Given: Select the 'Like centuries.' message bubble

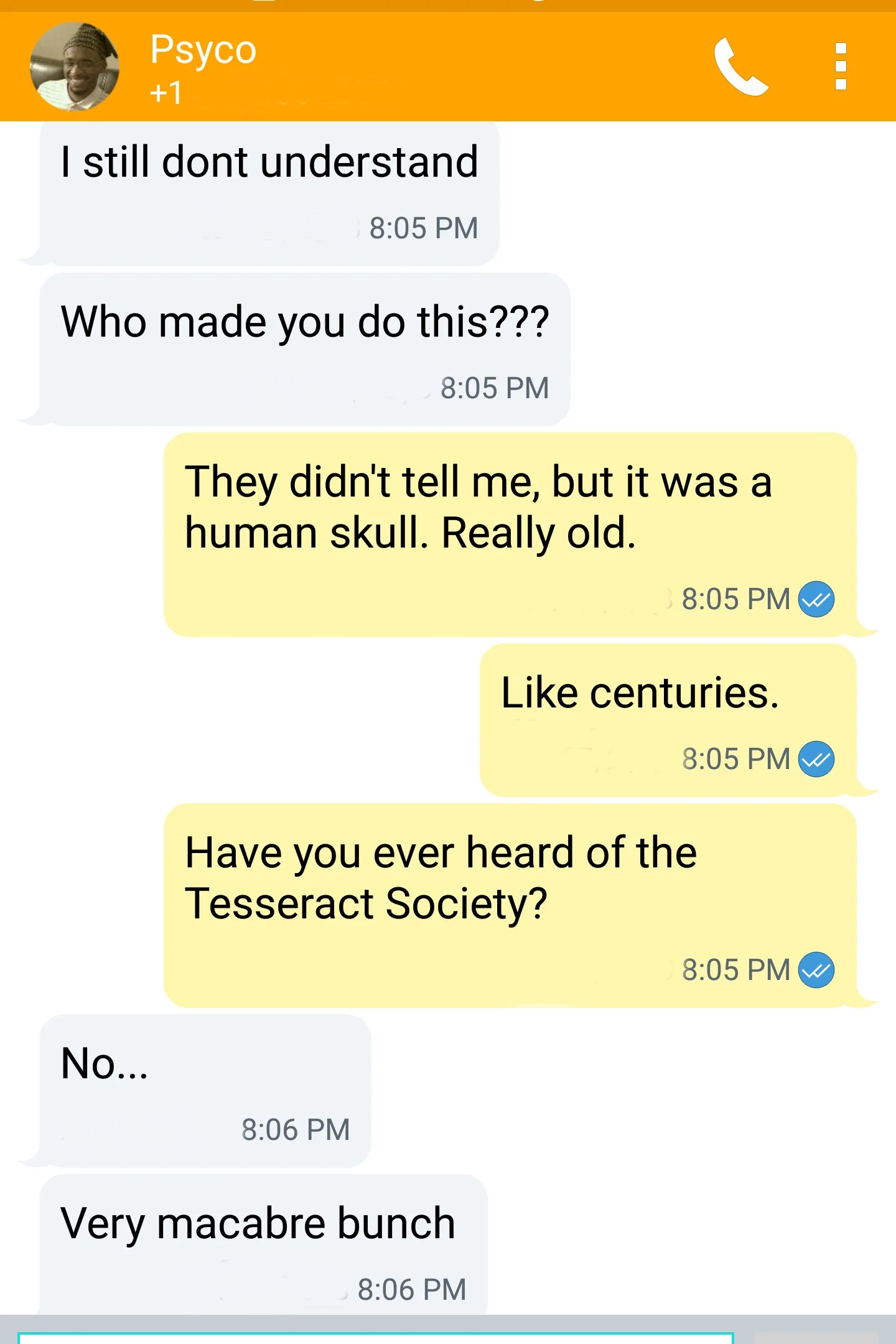Looking at the screenshot, I should tap(668, 721).
